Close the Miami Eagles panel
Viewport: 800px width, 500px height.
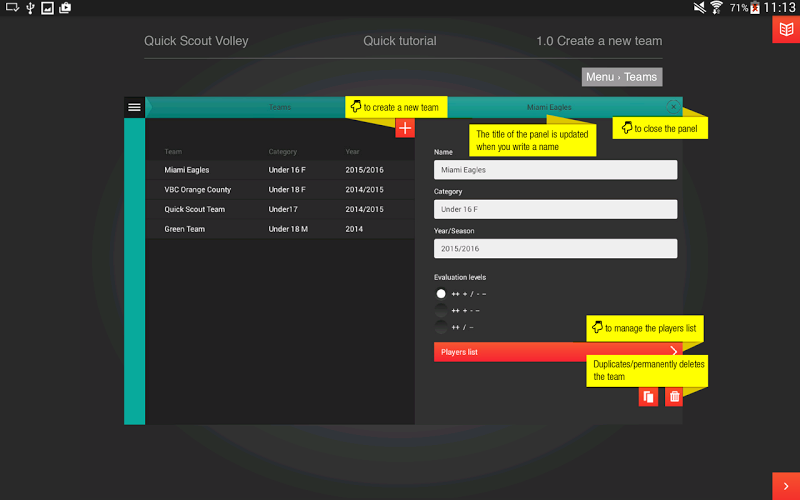[673, 107]
